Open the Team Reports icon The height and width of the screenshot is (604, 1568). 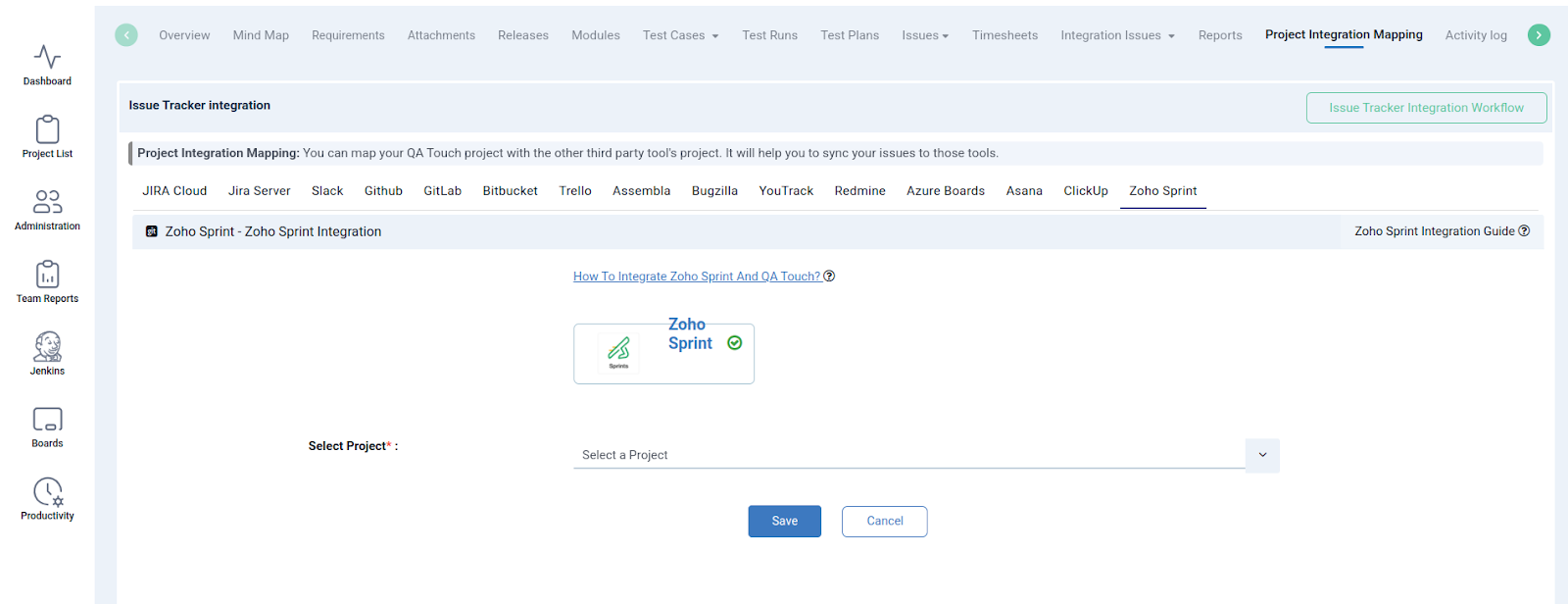point(47,275)
